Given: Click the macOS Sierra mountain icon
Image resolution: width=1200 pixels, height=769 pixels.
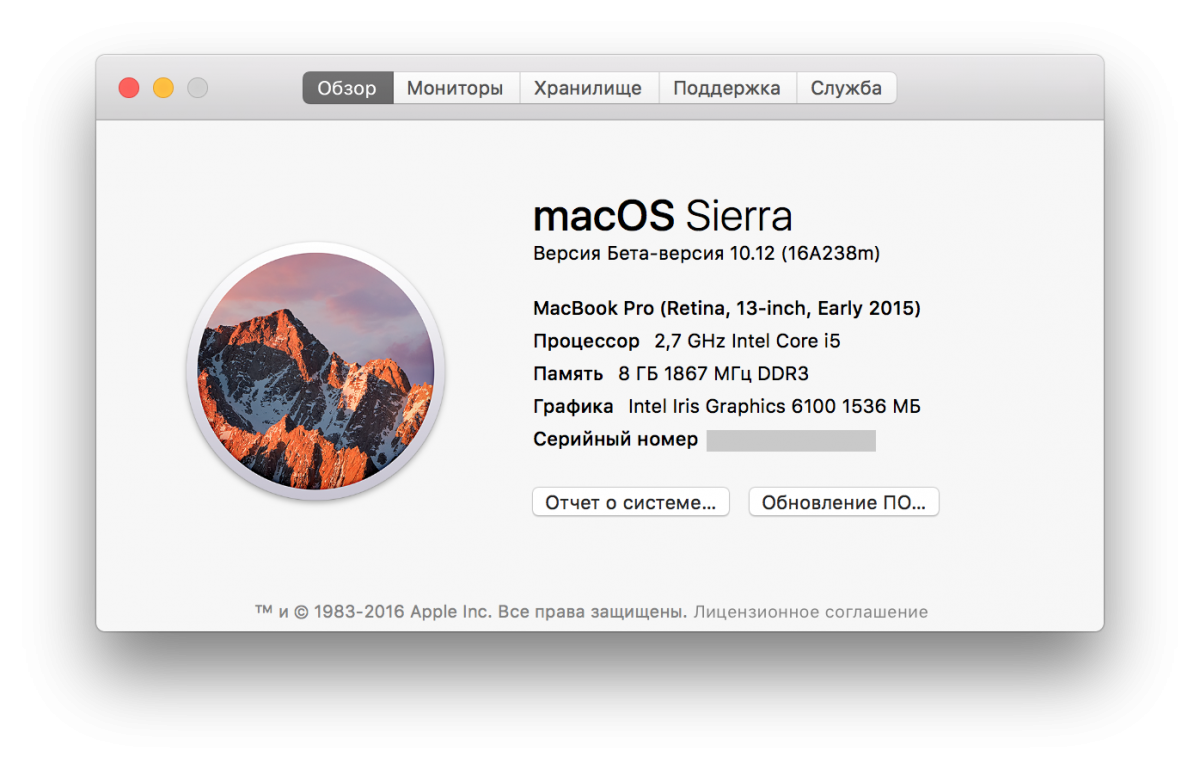Looking at the screenshot, I should pyautogui.click(x=316, y=371).
